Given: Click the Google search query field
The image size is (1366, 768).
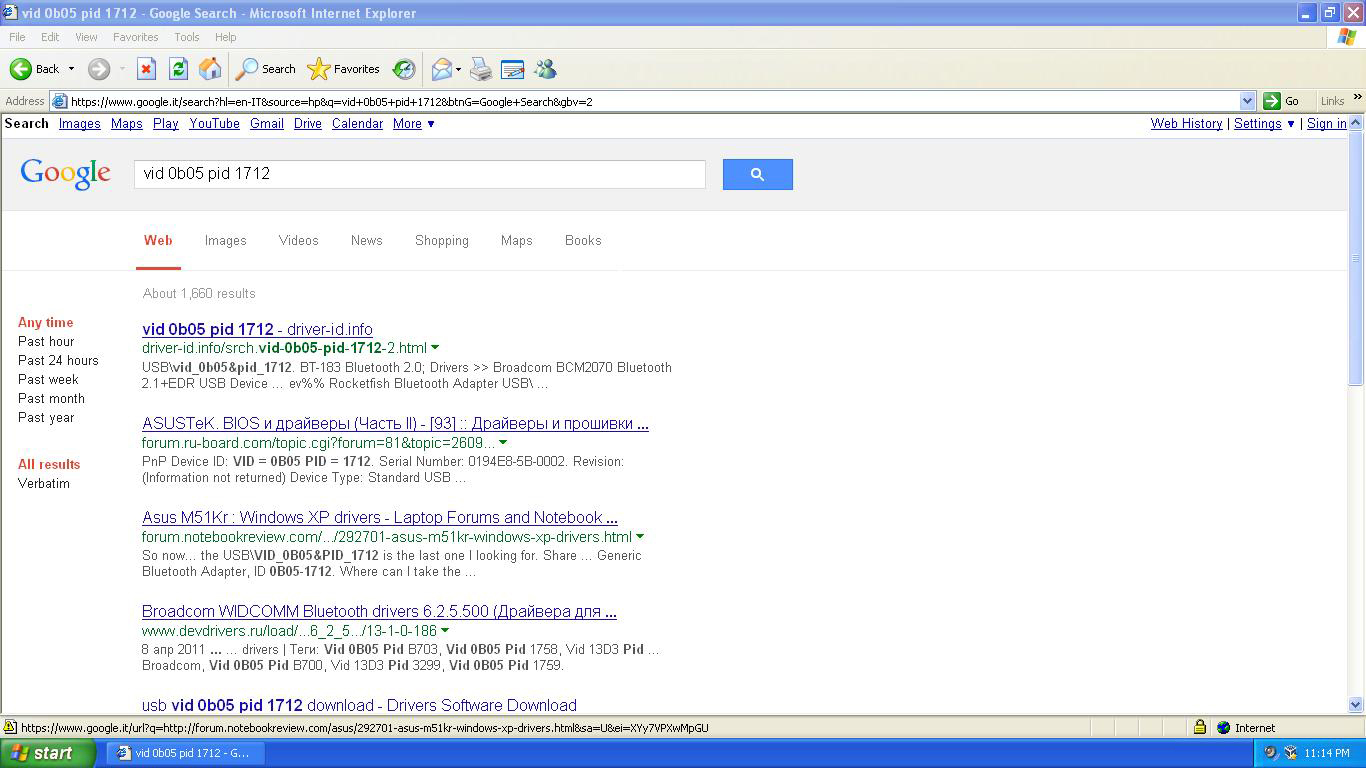Looking at the screenshot, I should pyautogui.click(x=420, y=174).
